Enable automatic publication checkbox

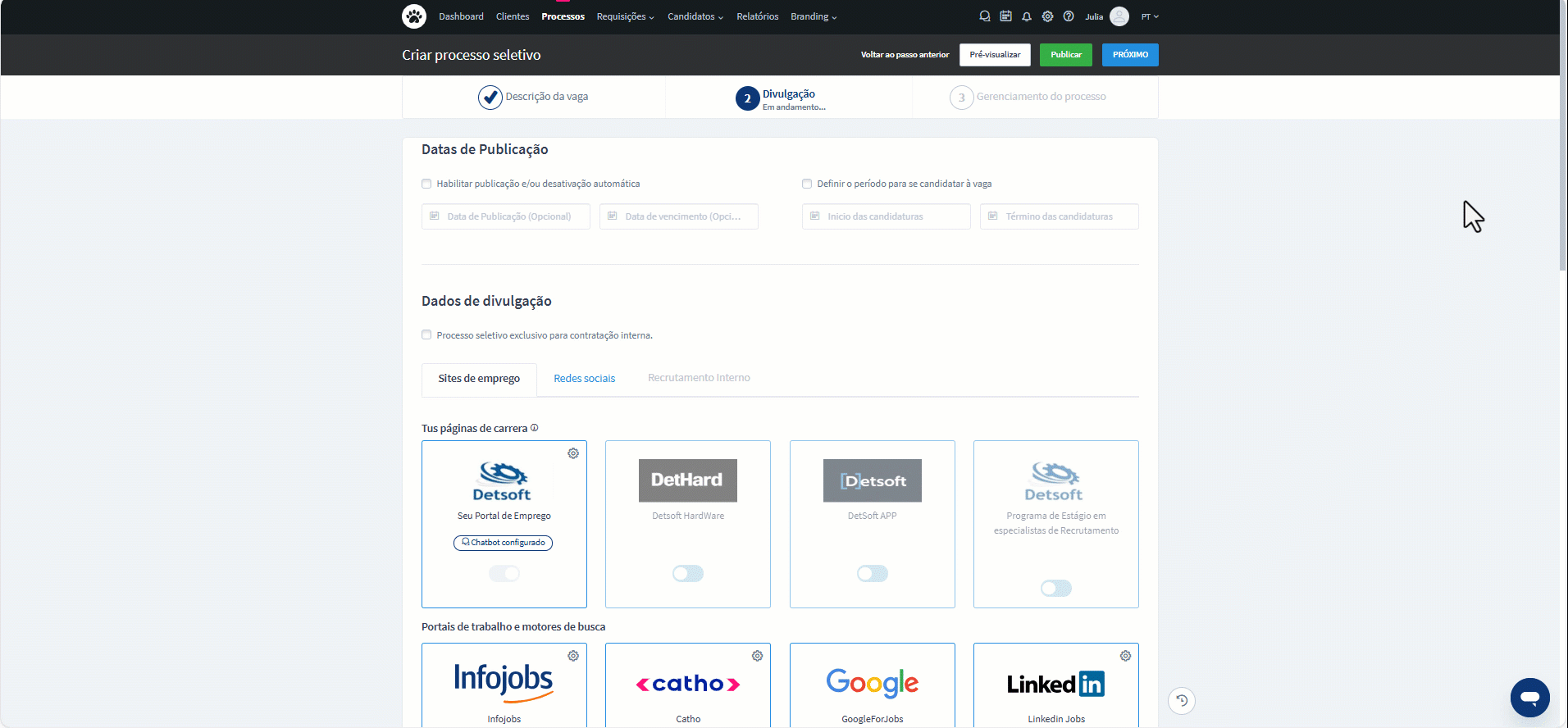click(x=426, y=184)
